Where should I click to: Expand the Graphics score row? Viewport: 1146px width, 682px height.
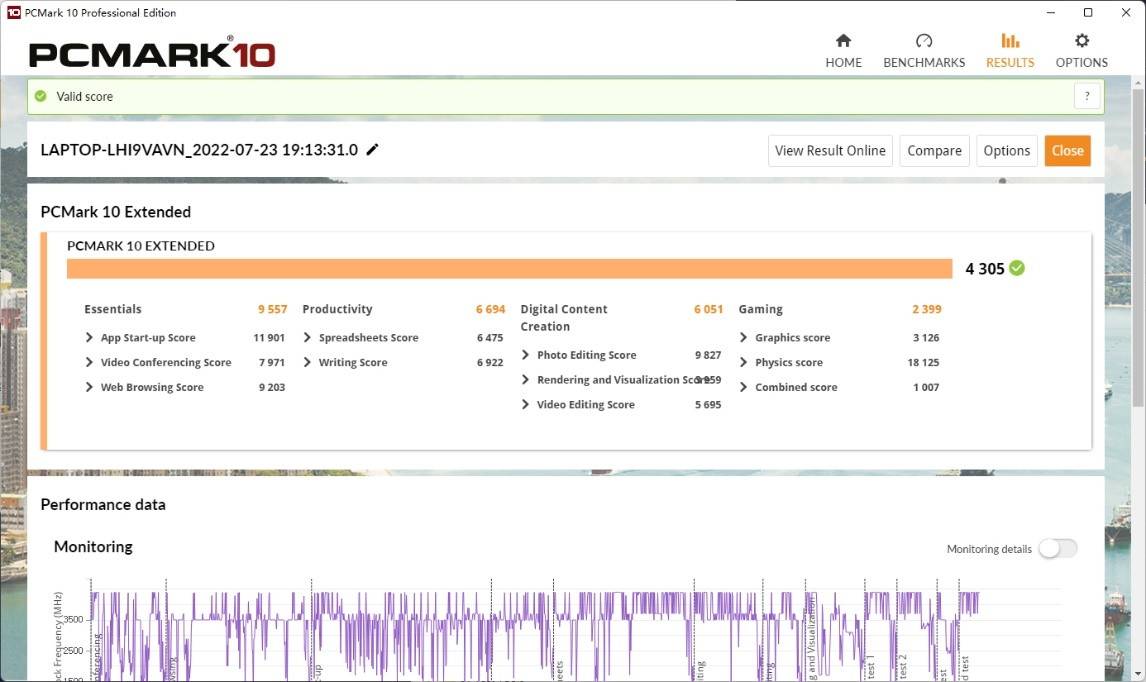tap(744, 338)
